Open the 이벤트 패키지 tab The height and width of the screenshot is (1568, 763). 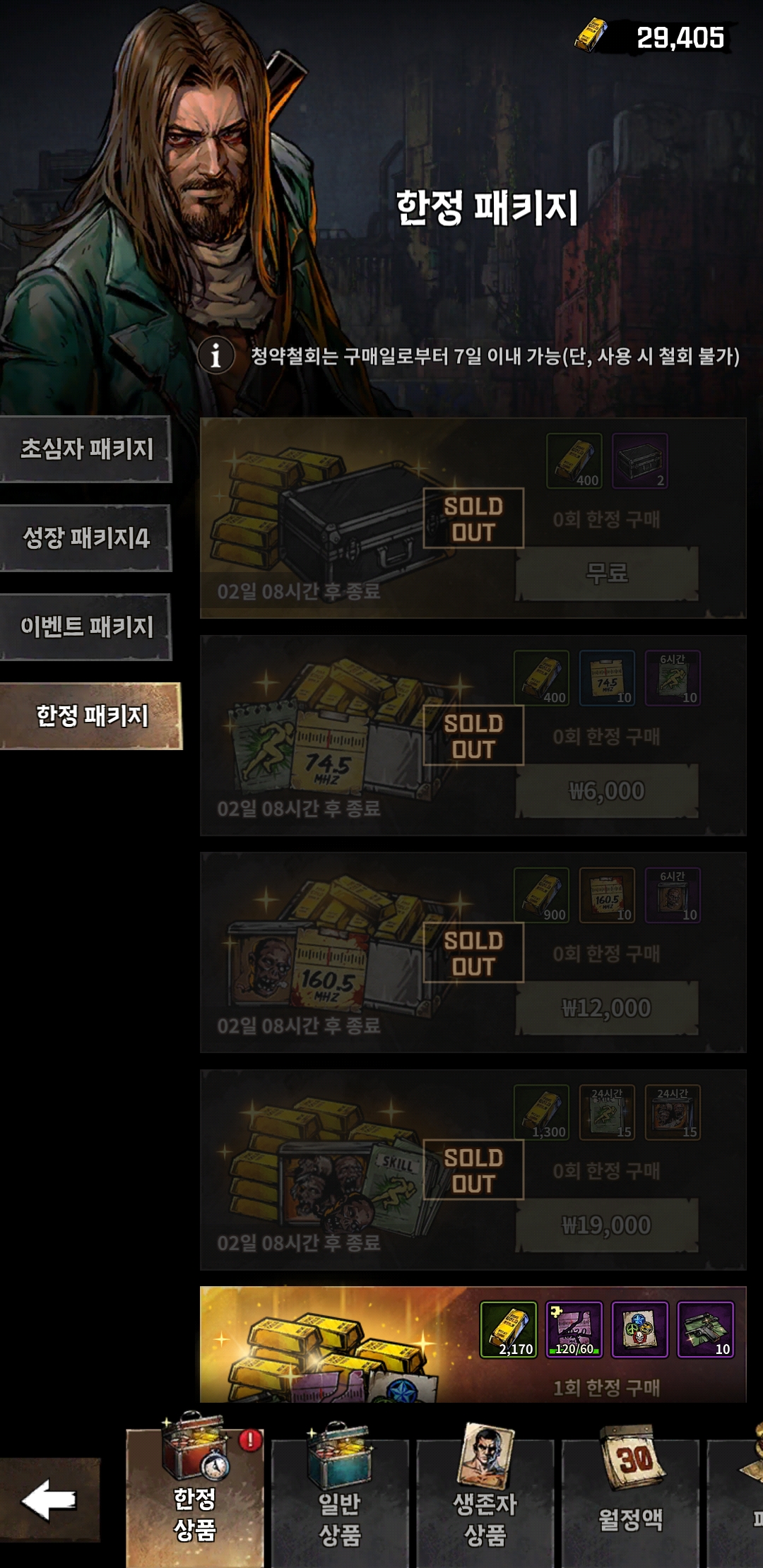(x=86, y=627)
